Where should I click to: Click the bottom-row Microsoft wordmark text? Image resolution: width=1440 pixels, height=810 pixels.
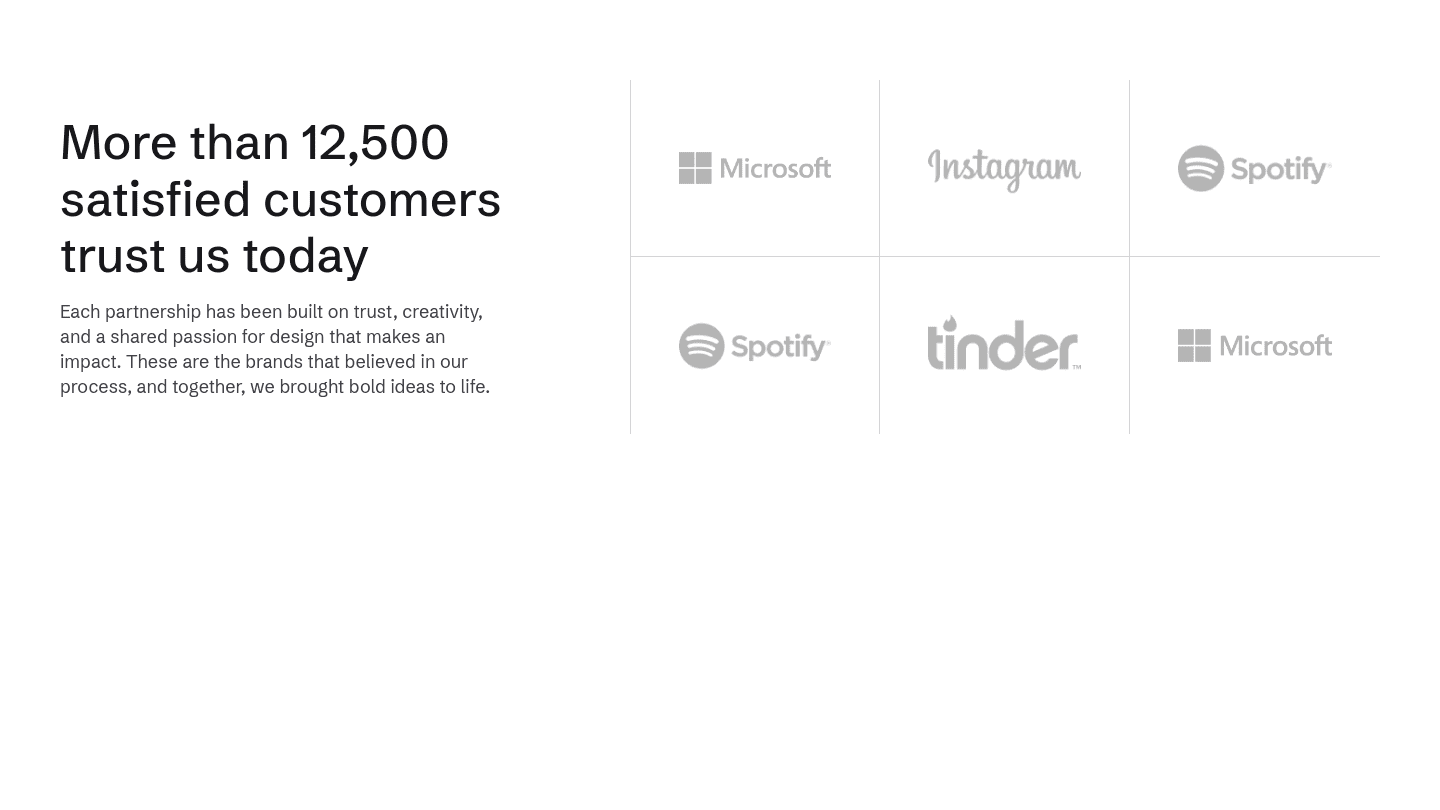click(1275, 346)
